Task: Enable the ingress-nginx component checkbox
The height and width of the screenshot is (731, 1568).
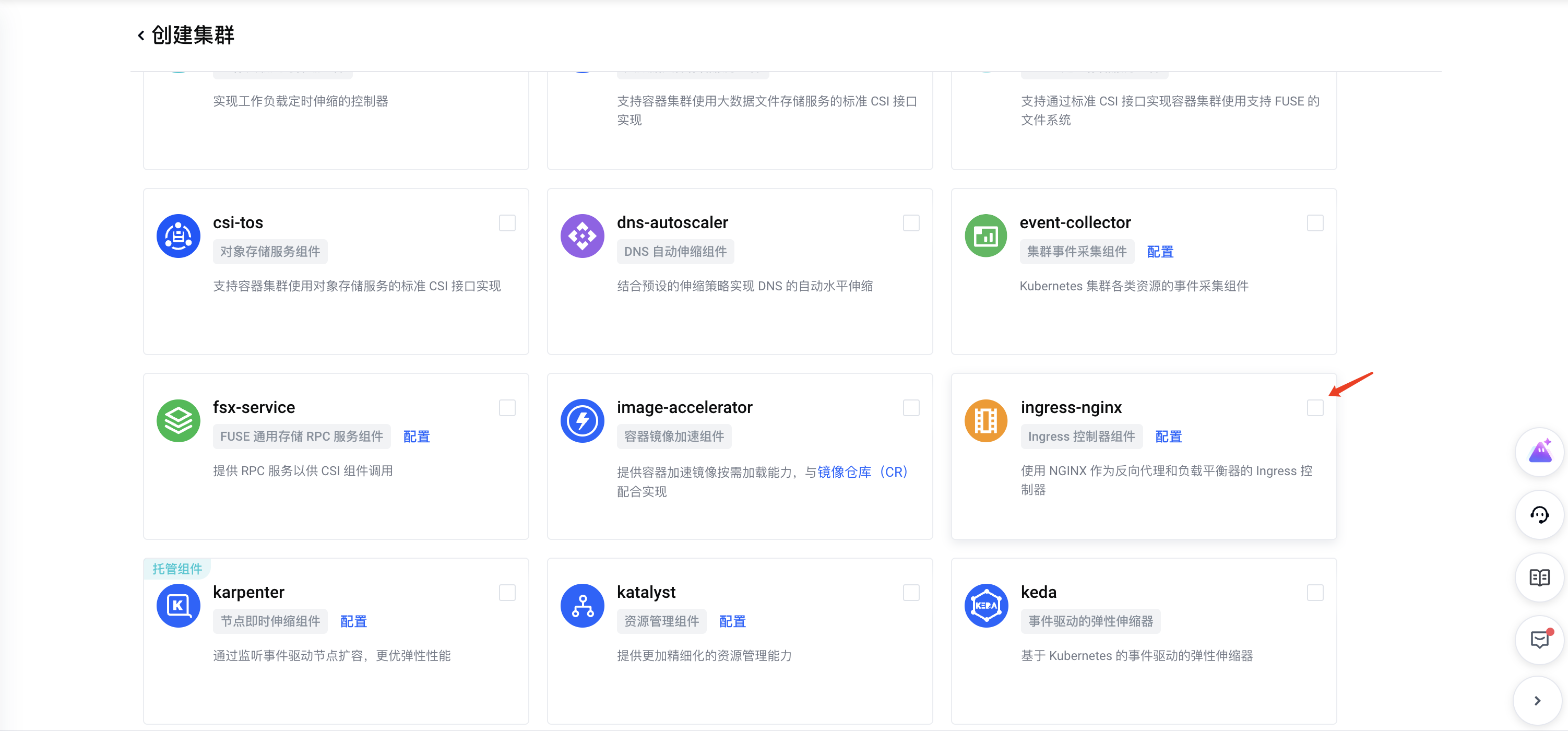Action: 1315,408
